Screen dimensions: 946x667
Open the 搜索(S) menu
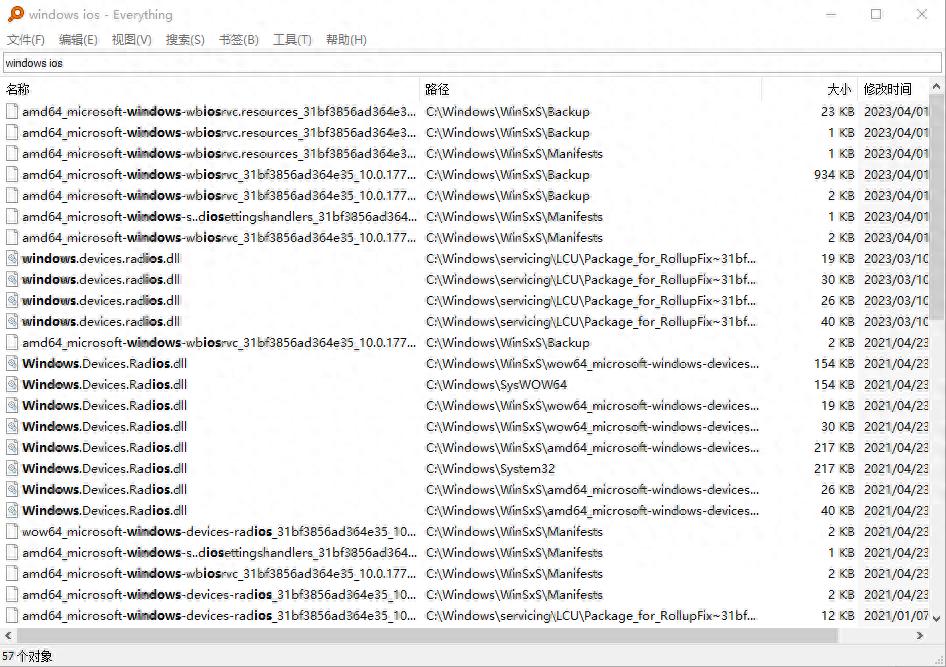pos(185,40)
